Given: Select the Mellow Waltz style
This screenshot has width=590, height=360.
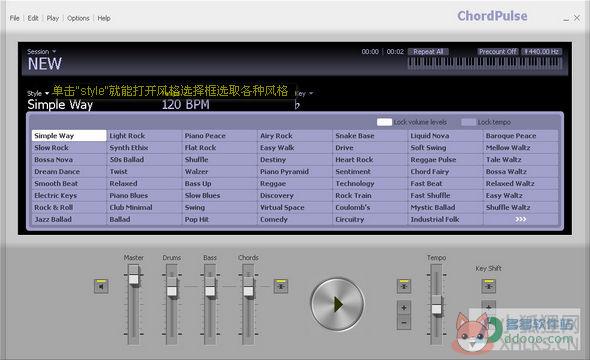Looking at the screenshot, I should tap(520, 148).
